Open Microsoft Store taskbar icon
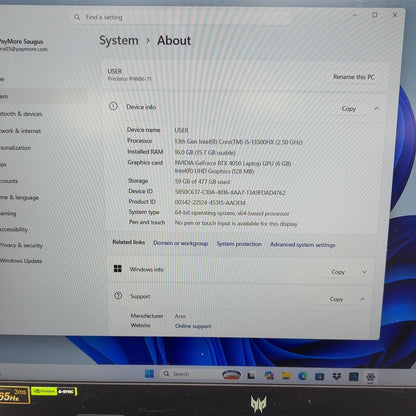416x416 pixels. point(320,376)
